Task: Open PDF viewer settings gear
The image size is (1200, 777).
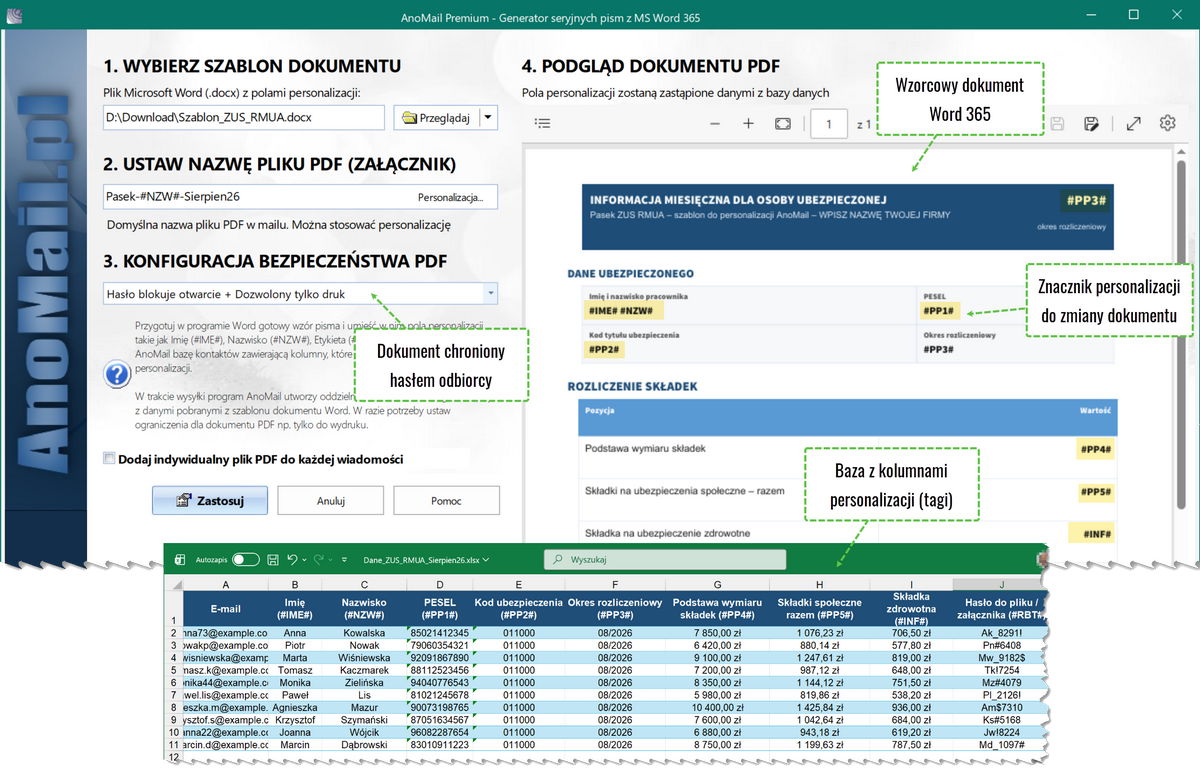Action: tap(1167, 124)
